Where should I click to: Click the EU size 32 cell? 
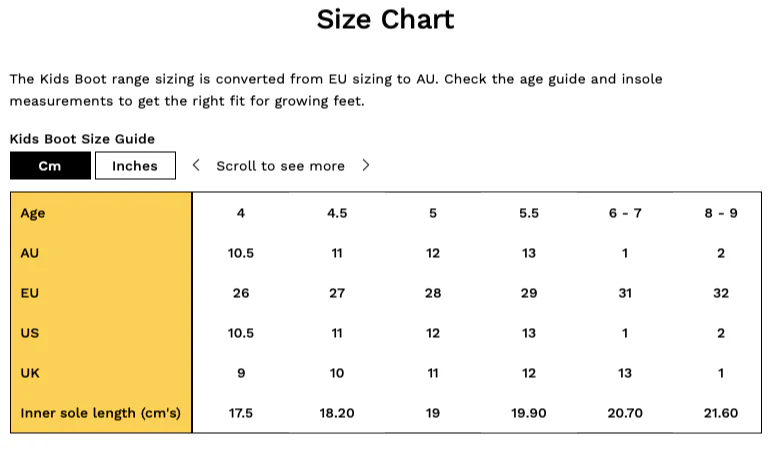coord(721,293)
